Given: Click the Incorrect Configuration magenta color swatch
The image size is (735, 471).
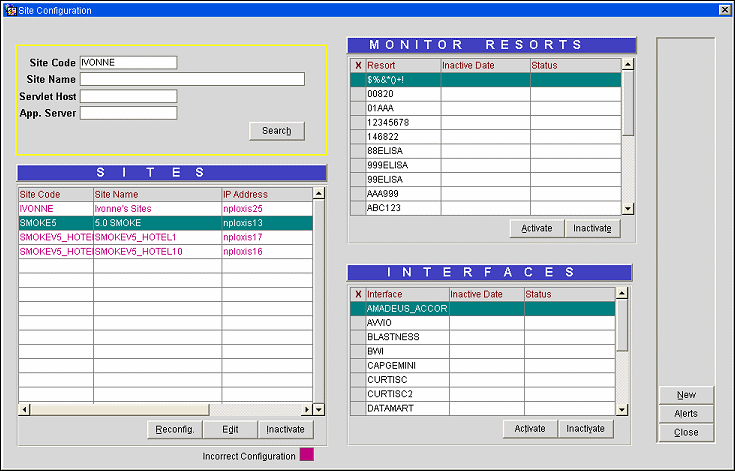Looking at the screenshot, I should [x=307, y=455].
